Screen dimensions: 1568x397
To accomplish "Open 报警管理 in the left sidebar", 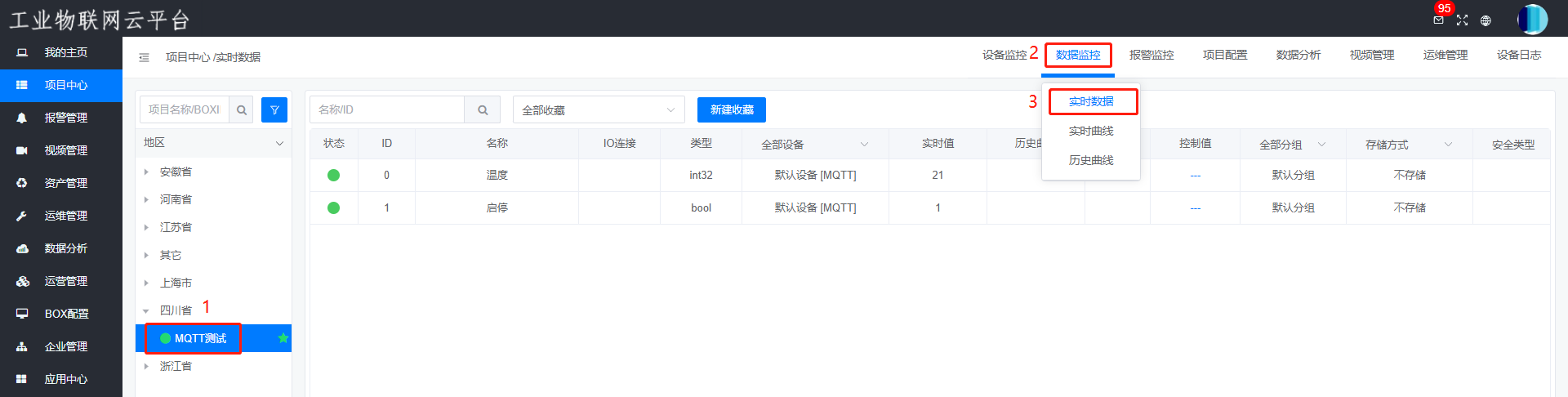I will [65, 118].
